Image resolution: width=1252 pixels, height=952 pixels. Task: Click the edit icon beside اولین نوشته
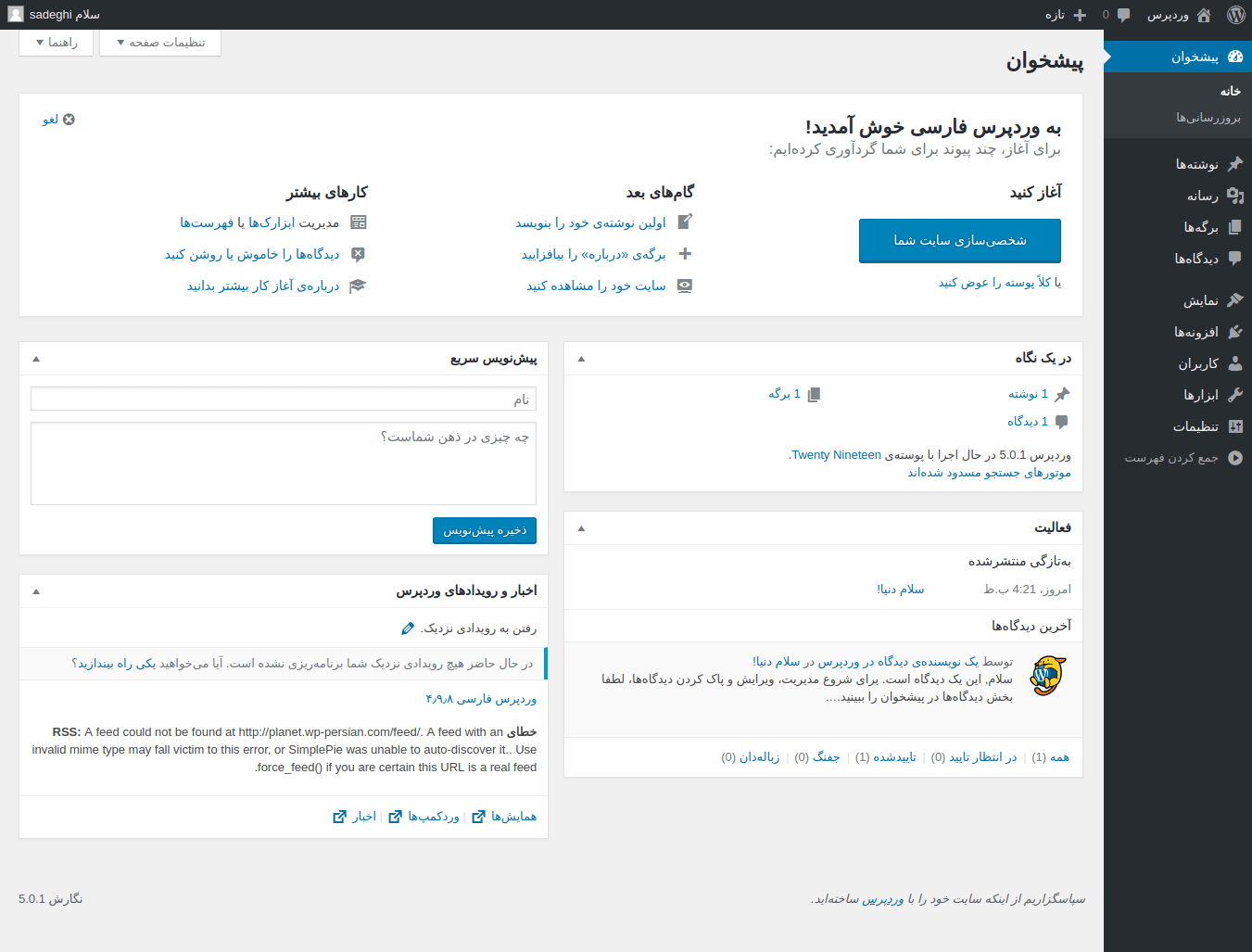pos(685,222)
